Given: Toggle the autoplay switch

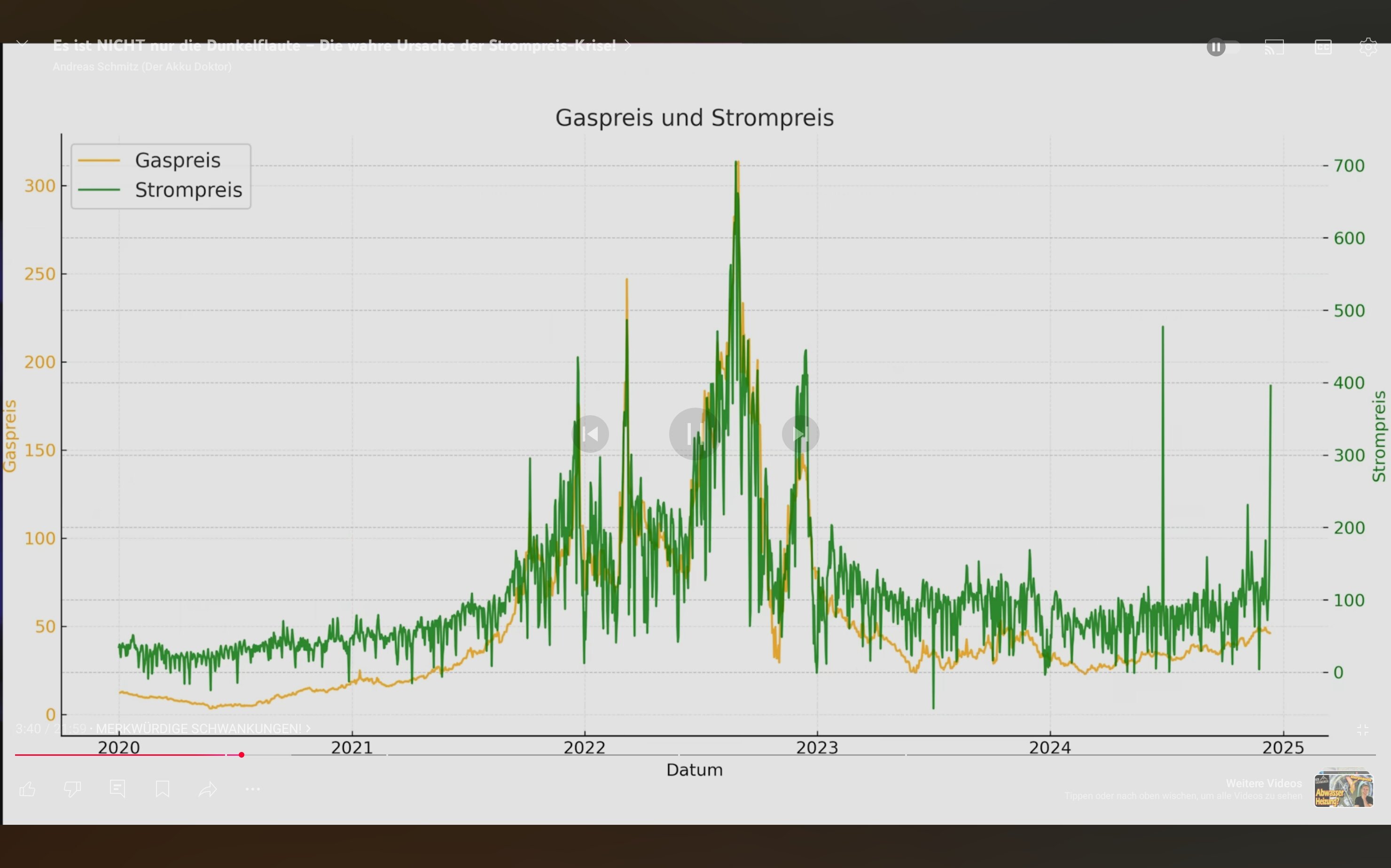Looking at the screenshot, I should pos(1223,47).
